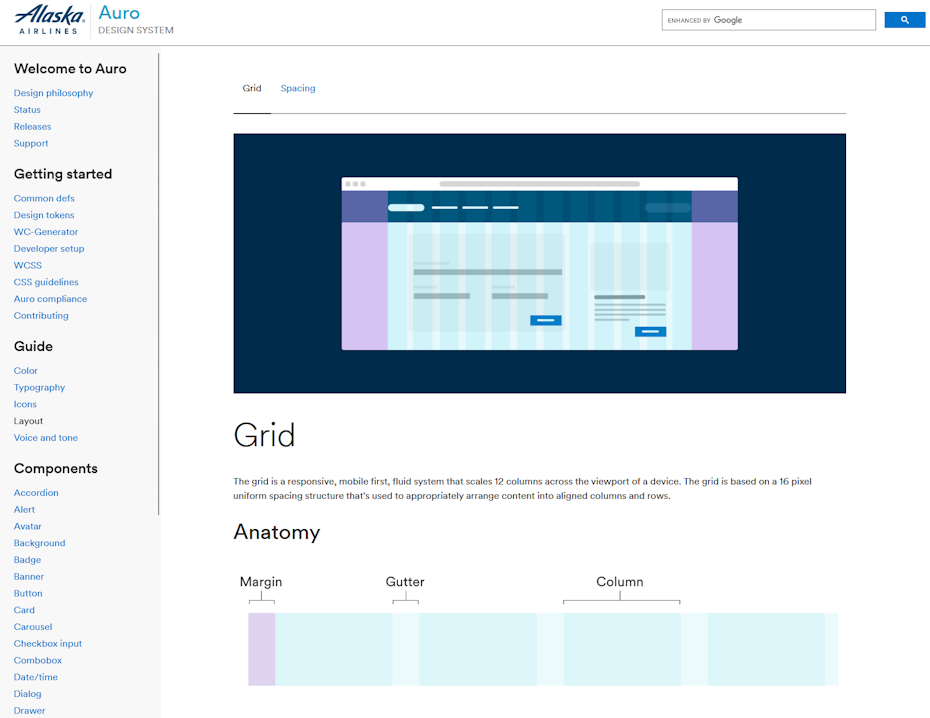930x718 pixels.
Task: Open the Typography guide
Action: (x=39, y=388)
